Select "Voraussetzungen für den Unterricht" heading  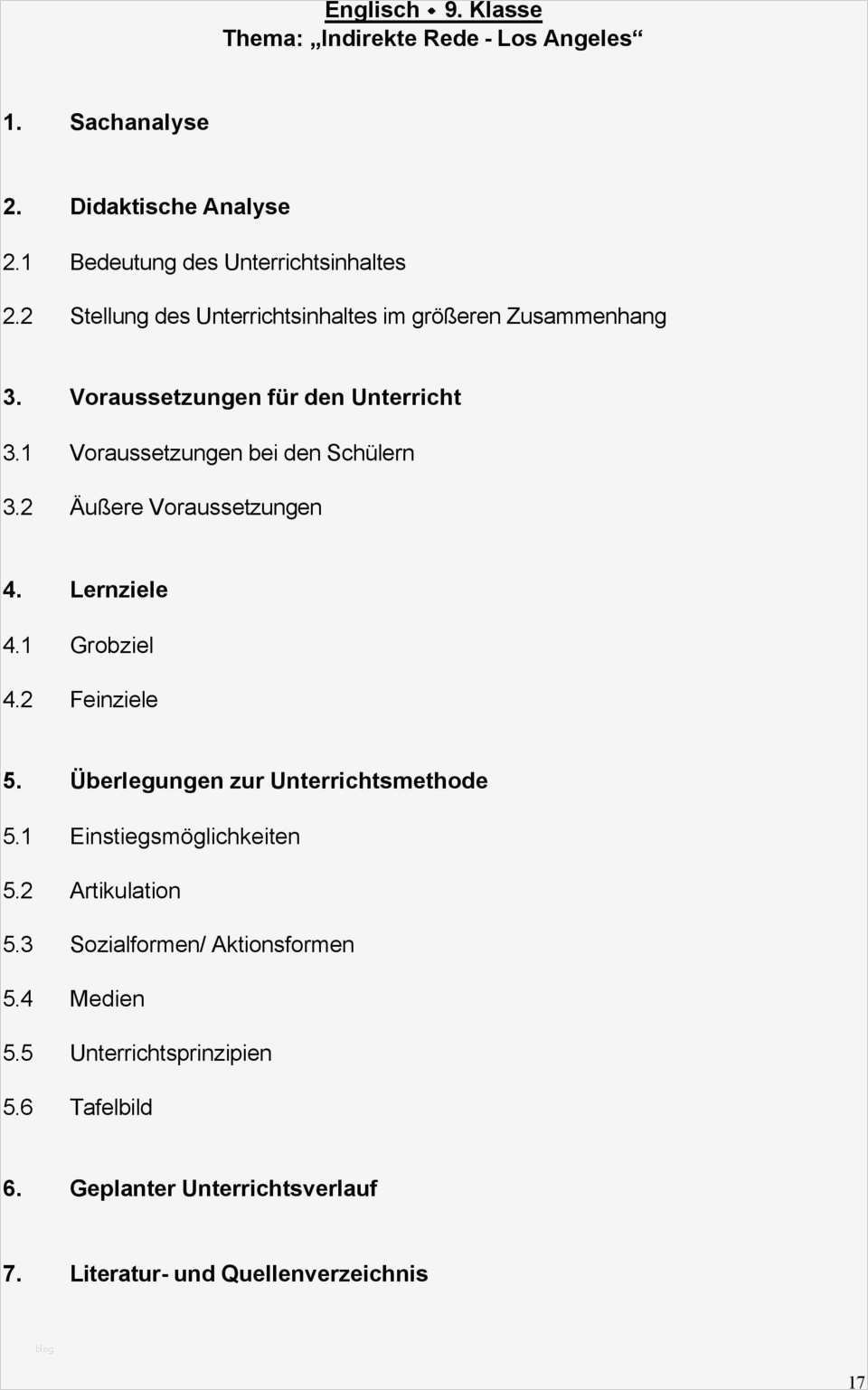265,397
